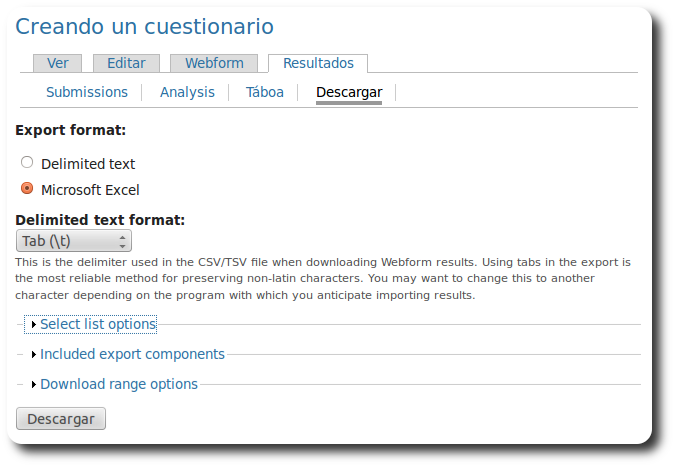The width and height of the screenshot is (675, 467).
Task: Click the Descargar sub-tab link
Action: [349, 93]
